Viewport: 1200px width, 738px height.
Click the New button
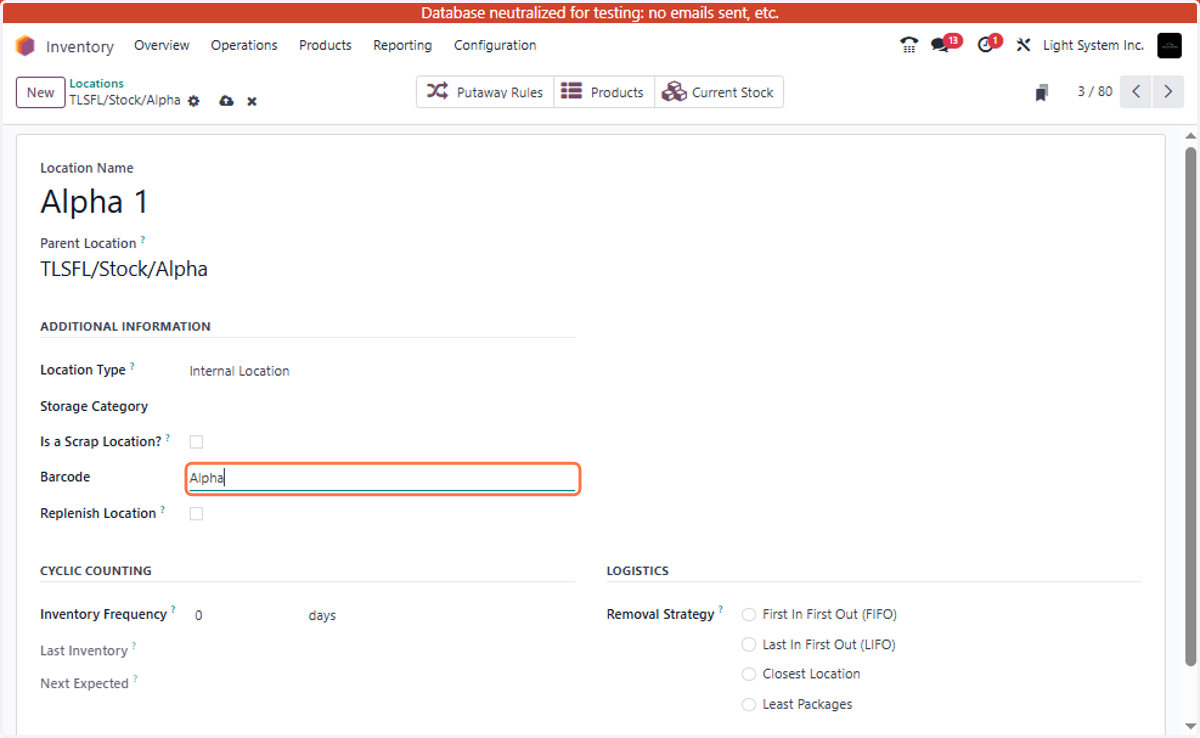40,92
